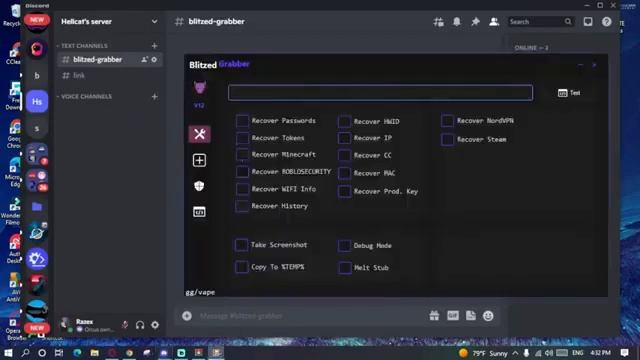The image size is (640, 360).
Task: Open User Settings gear next to Razex
Action: pyautogui.click(x=155, y=325)
